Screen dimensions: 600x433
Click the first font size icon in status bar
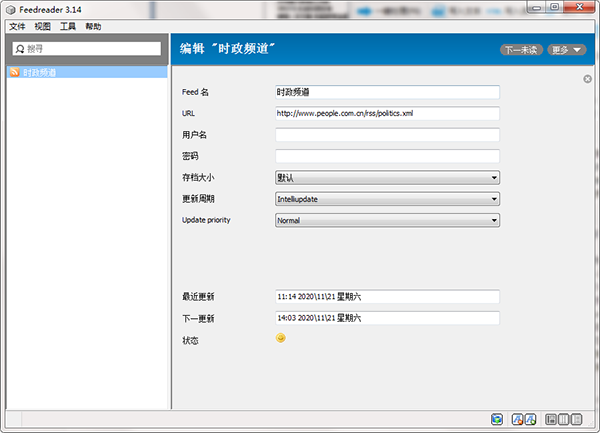[x=518, y=419]
